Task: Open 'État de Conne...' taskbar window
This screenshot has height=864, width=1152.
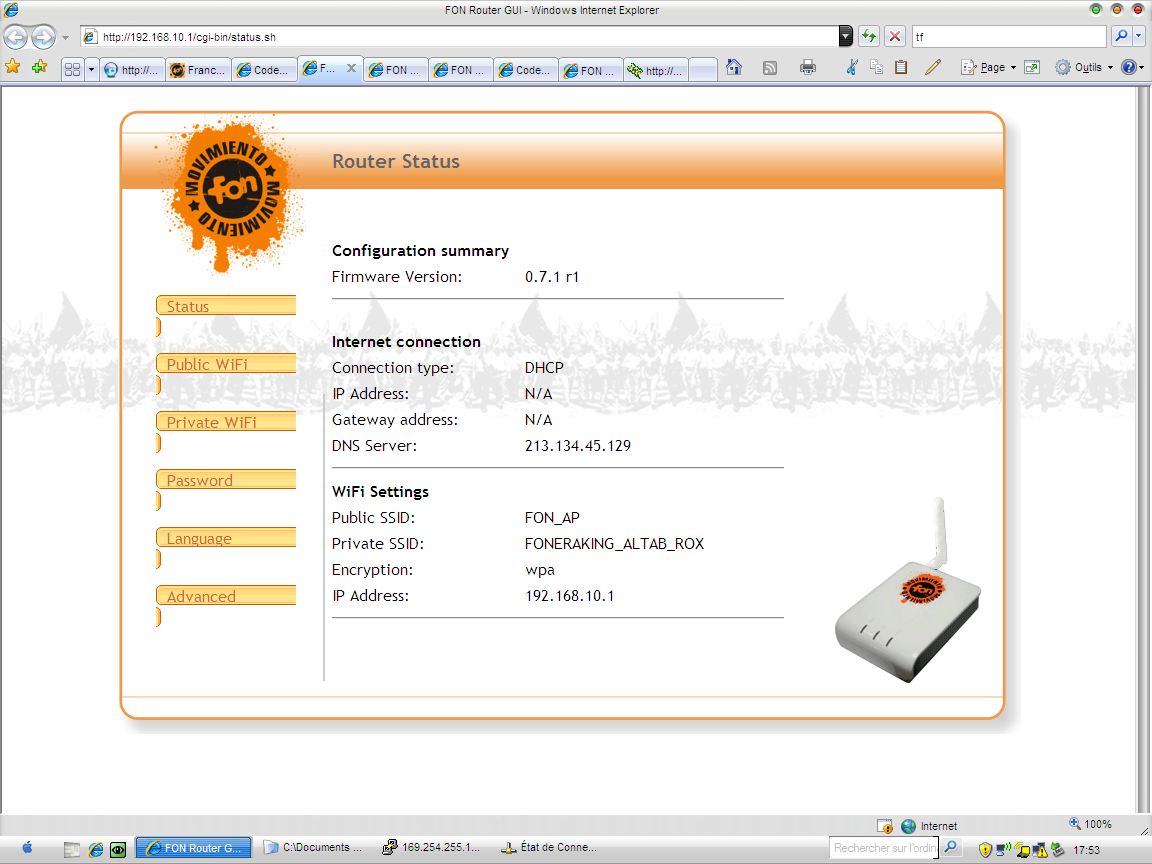Action: (x=550, y=847)
